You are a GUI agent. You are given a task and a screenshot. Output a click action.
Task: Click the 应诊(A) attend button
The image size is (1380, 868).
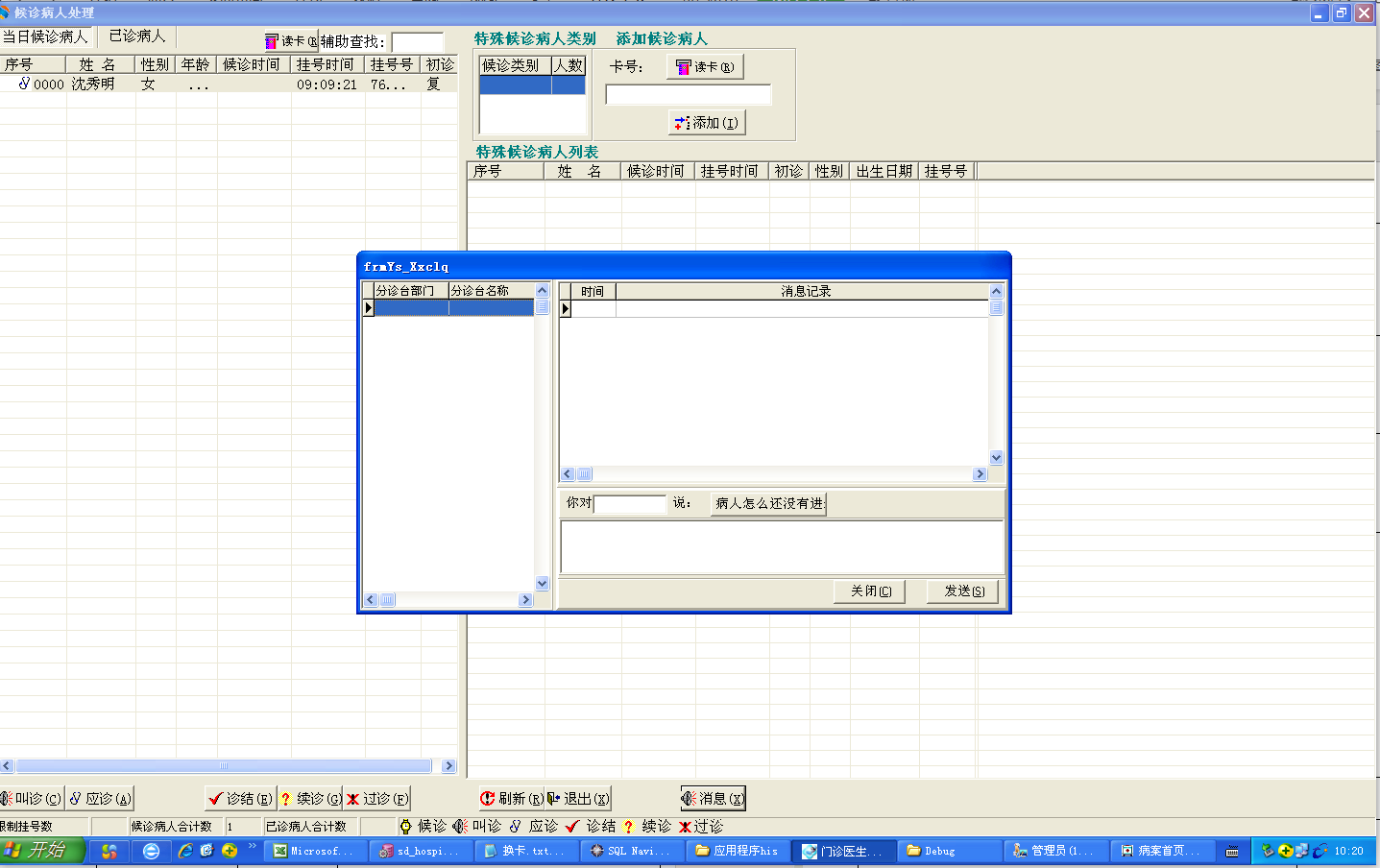pos(100,798)
